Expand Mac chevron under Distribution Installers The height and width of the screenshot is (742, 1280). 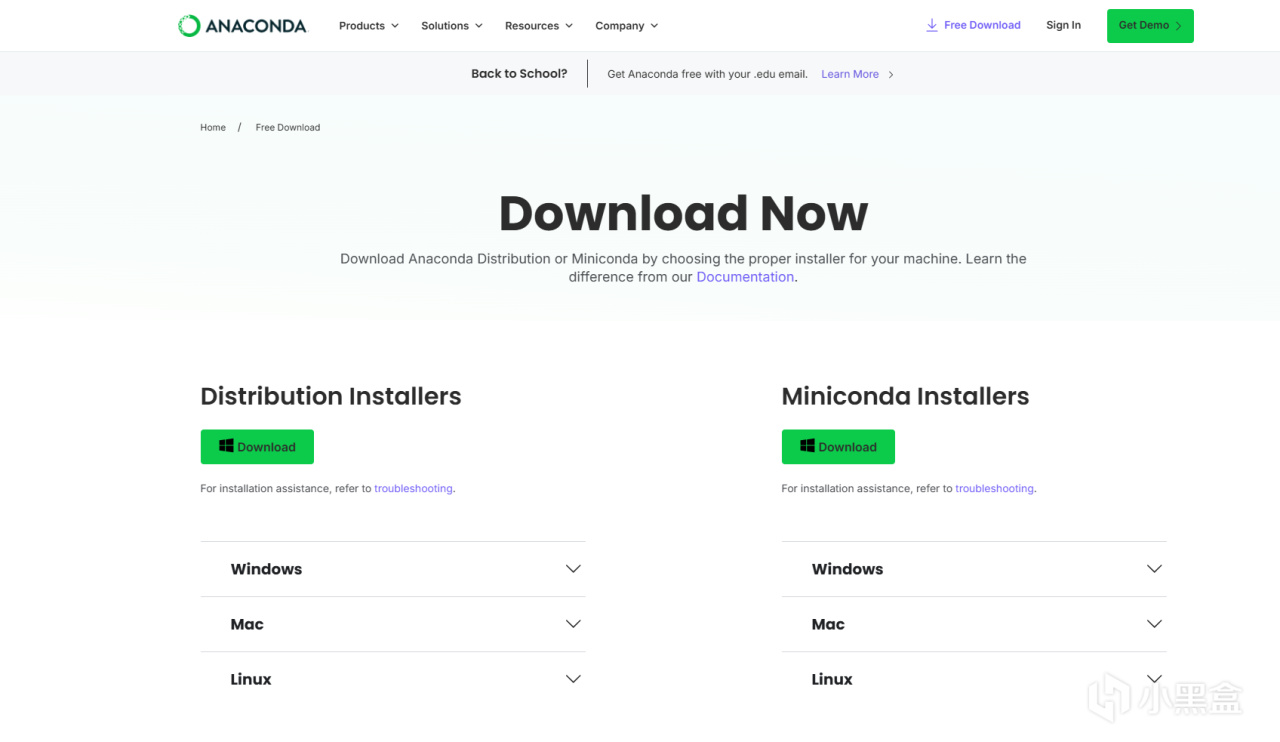point(573,624)
